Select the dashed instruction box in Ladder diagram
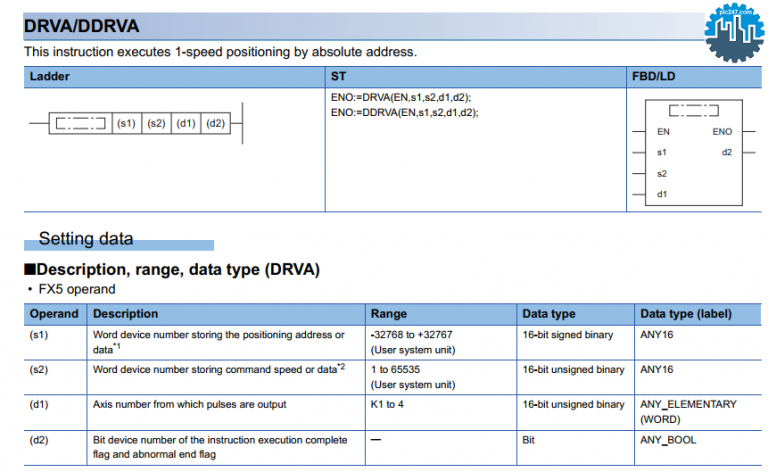Viewport: 768px width, 472px height. coord(80,124)
